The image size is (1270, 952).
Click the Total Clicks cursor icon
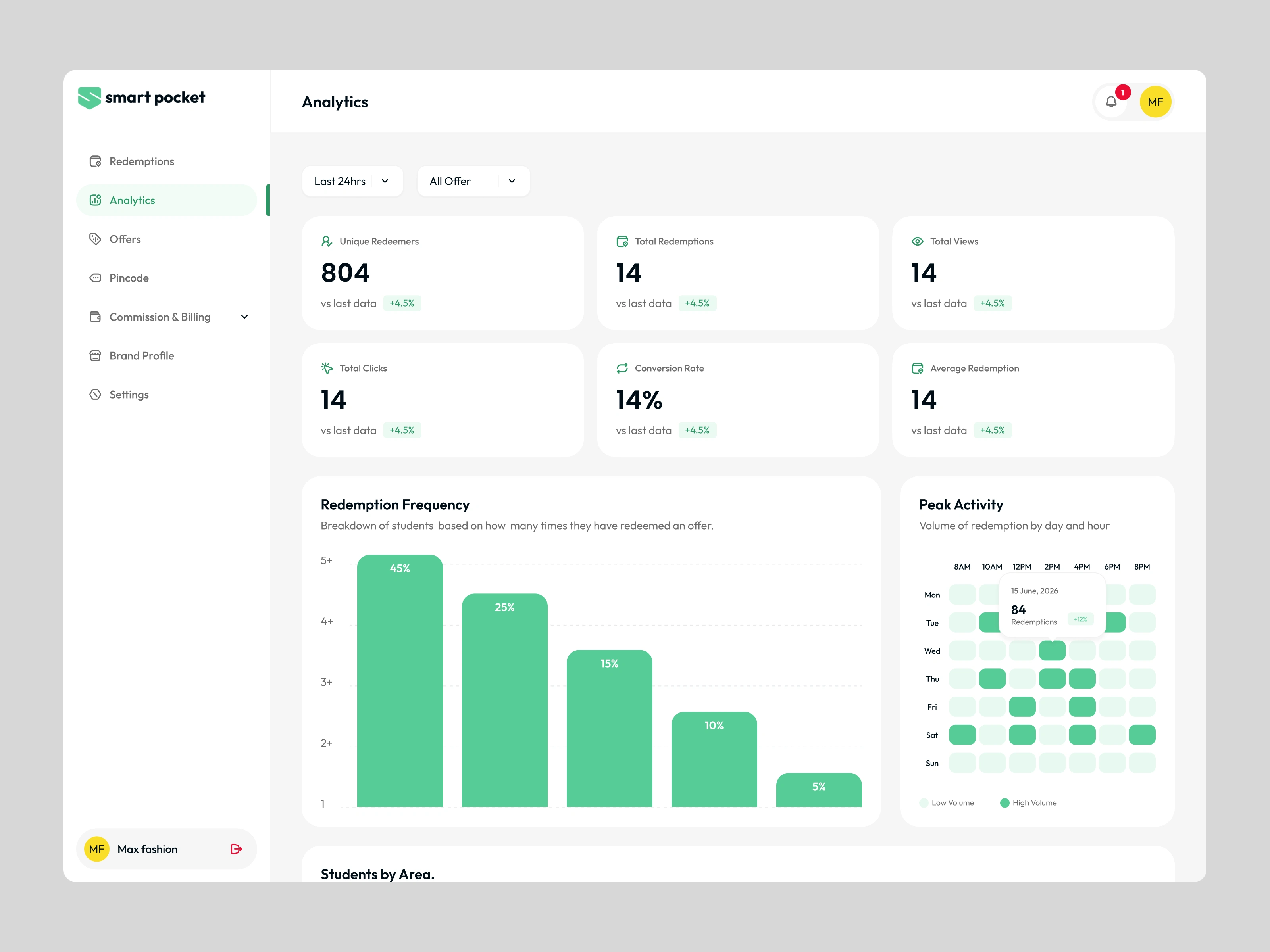[x=327, y=368]
